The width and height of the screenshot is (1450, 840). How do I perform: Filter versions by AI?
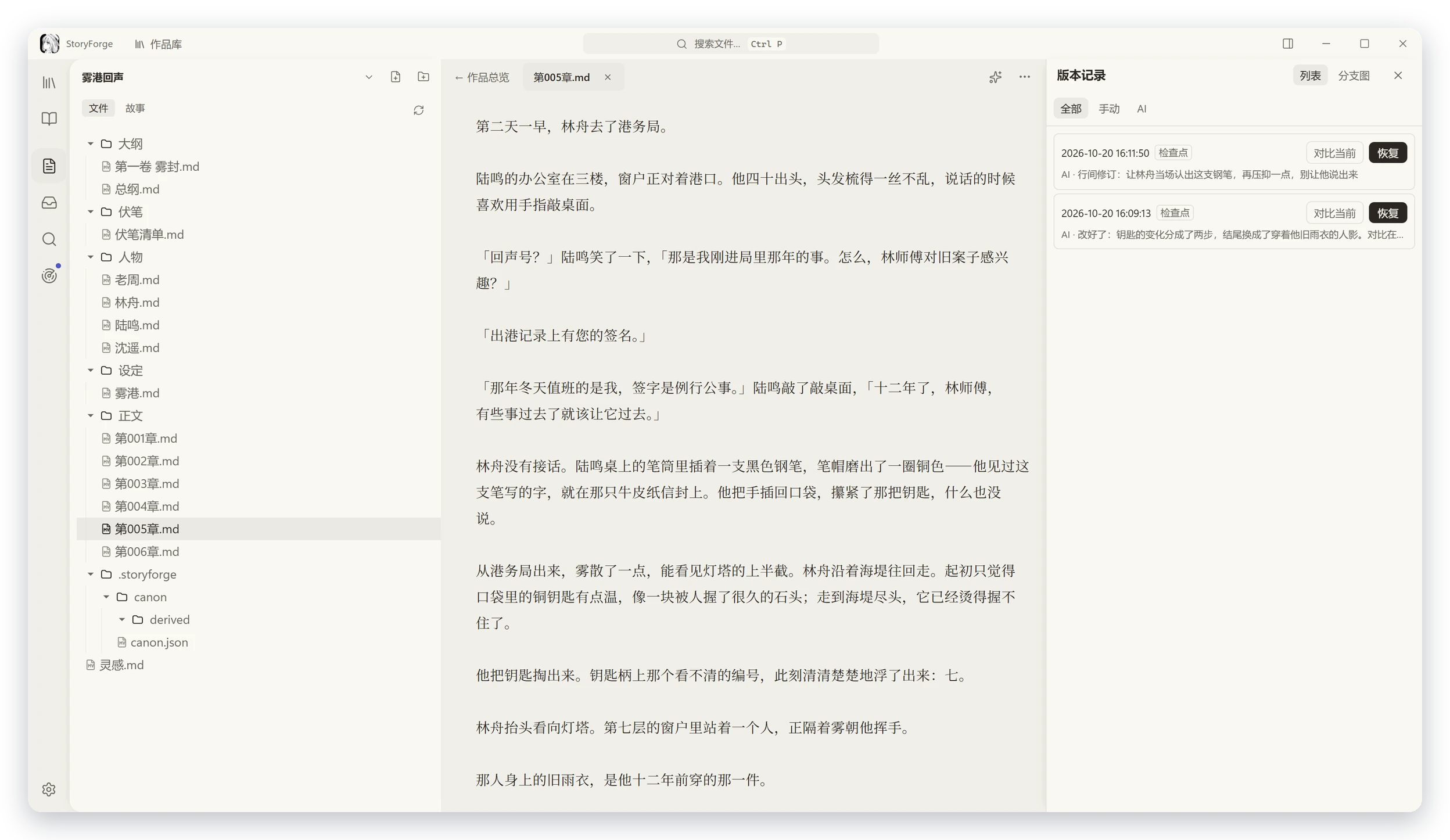click(x=1142, y=109)
